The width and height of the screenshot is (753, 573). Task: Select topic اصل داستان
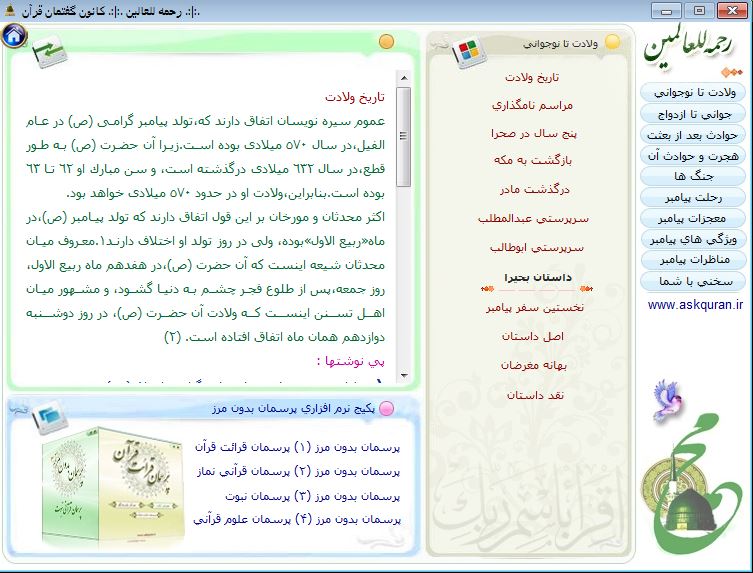[533, 336]
